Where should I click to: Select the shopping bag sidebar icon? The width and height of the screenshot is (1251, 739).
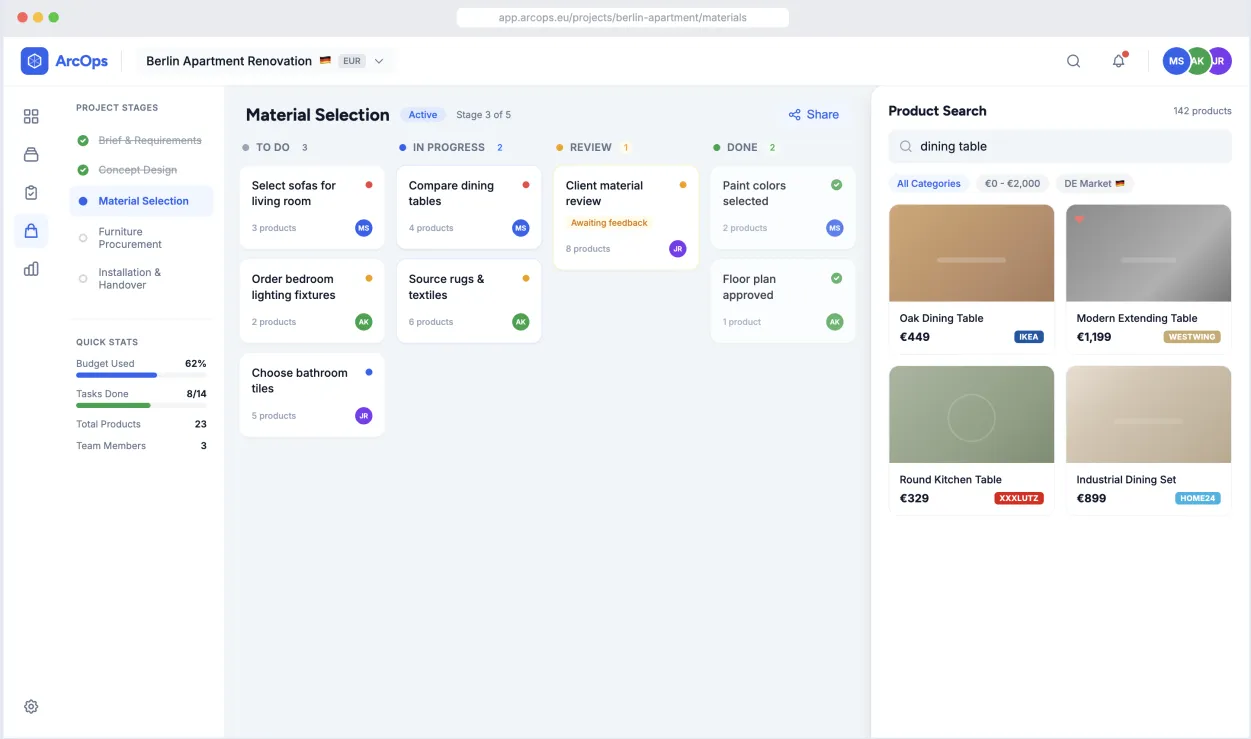31,231
